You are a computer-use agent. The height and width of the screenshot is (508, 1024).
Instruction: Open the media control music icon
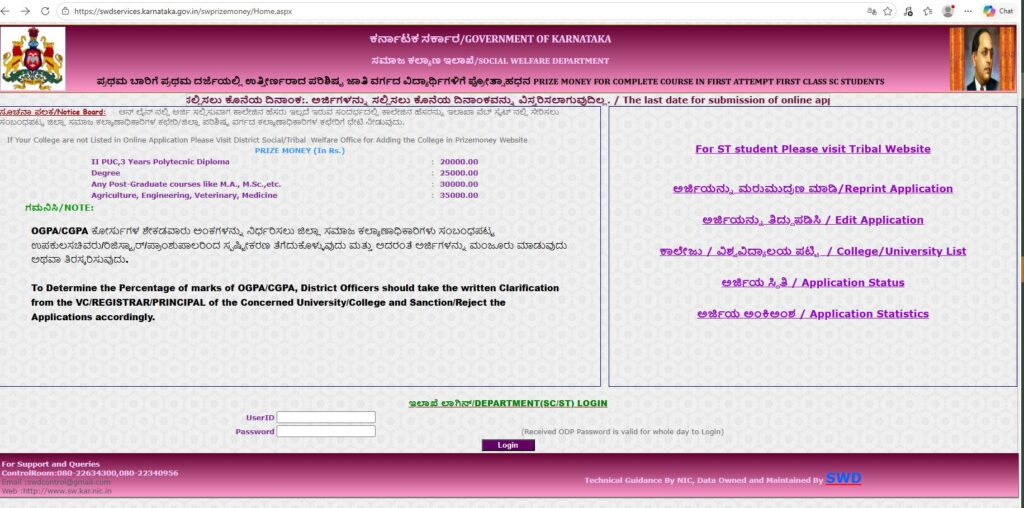(908, 11)
